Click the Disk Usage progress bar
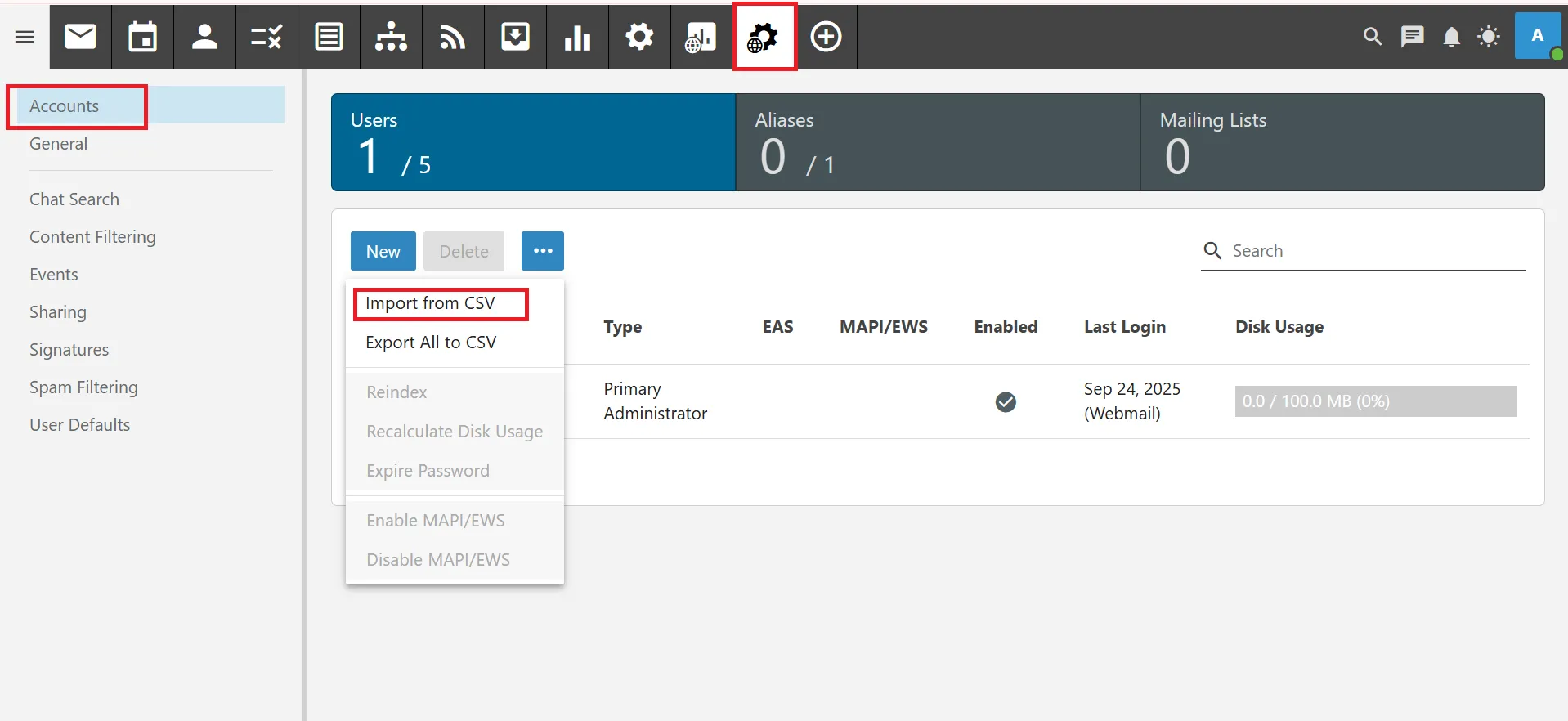 click(1375, 401)
